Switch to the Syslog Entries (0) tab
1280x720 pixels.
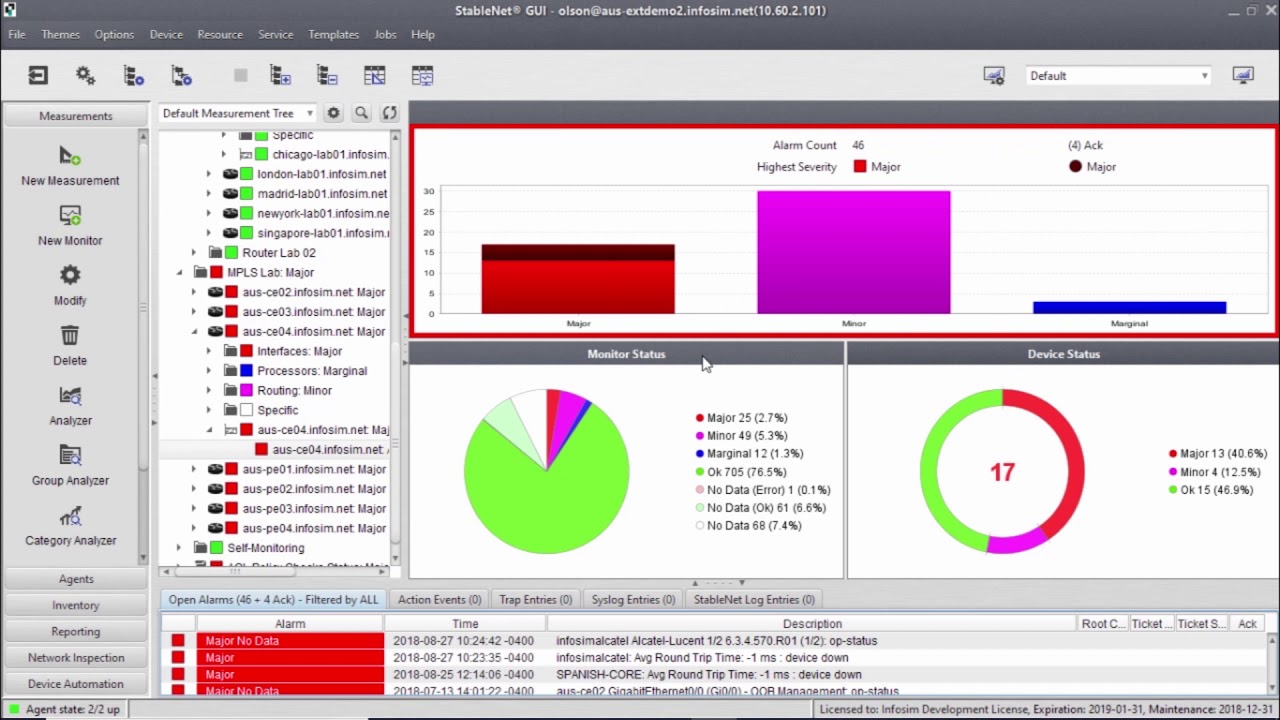pos(633,600)
